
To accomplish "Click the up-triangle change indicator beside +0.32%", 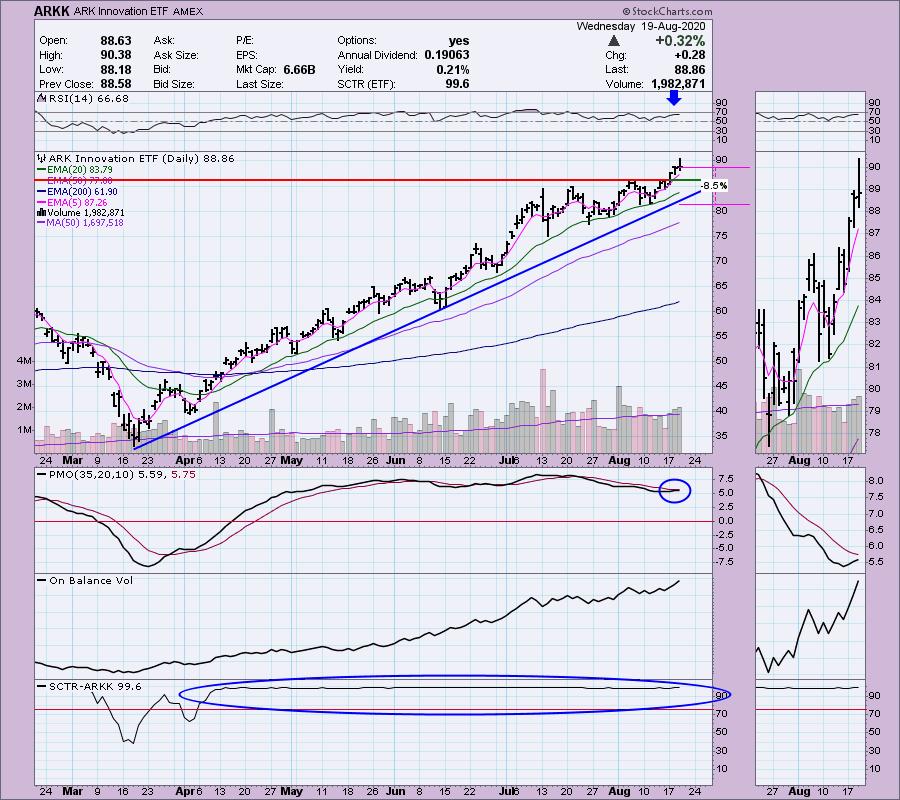I will pos(614,41).
